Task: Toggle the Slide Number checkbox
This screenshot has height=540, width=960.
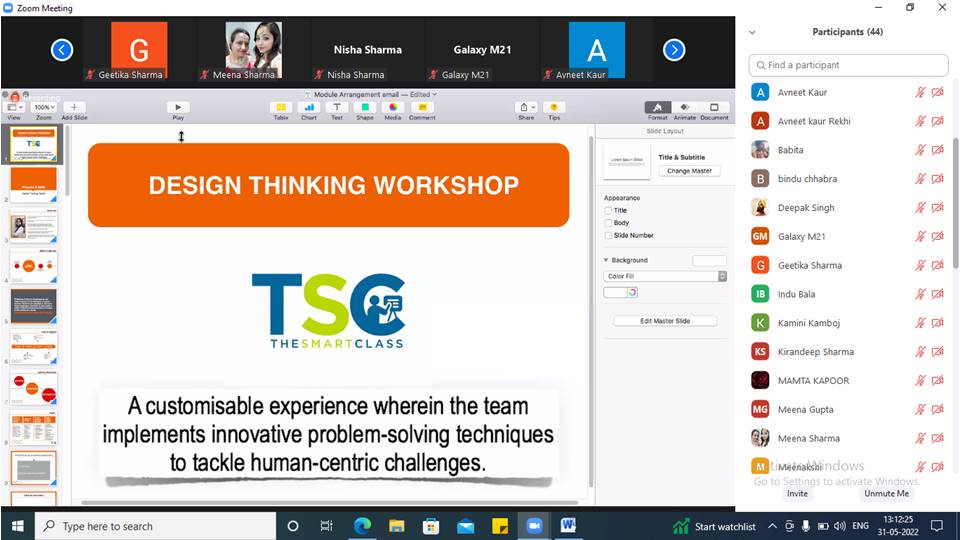Action: pos(609,235)
